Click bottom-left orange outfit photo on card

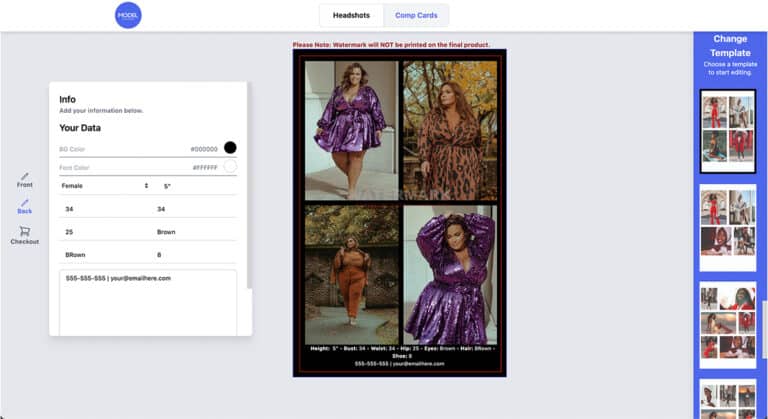tap(352, 274)
